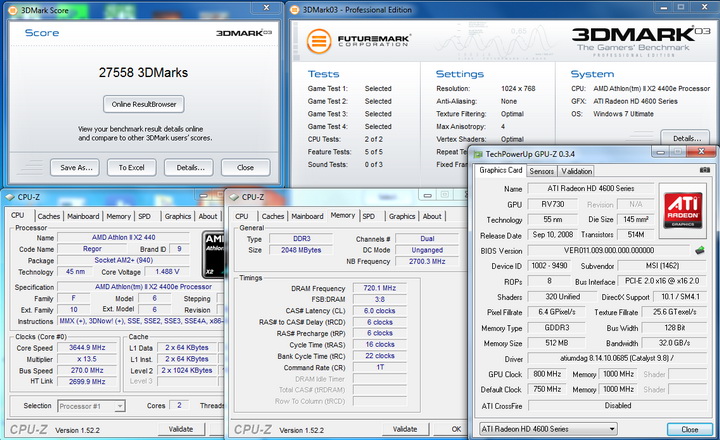
Task: Click Command Rate value 1T
Action: [379, 367]
